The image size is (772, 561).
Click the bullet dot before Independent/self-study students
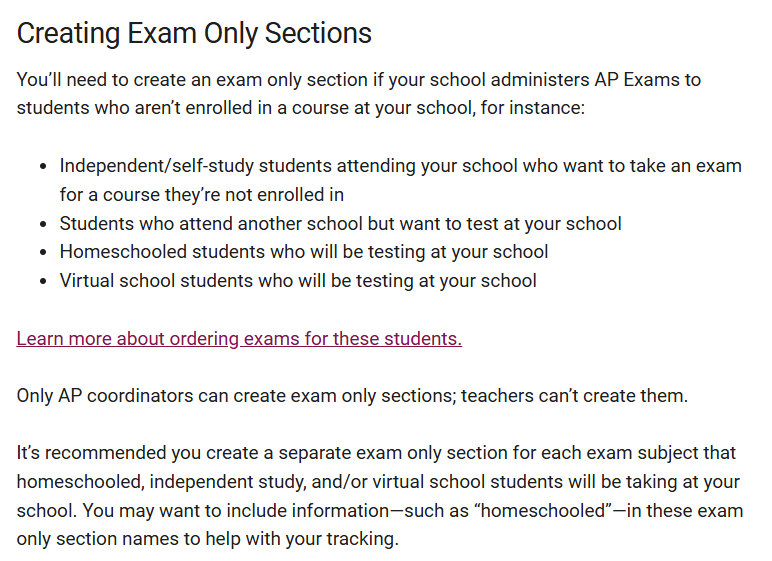(44, 166)
